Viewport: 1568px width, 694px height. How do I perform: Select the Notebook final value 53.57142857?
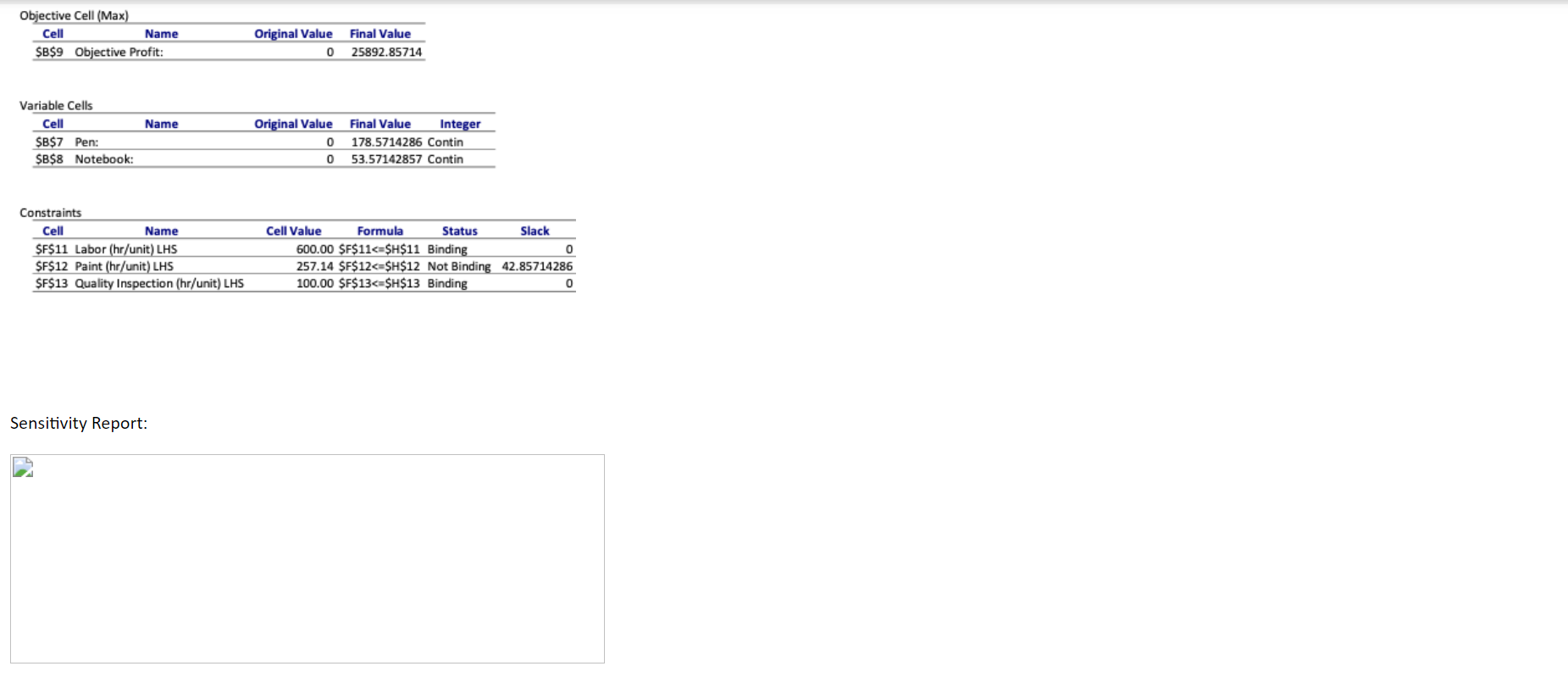coord(386,158)
